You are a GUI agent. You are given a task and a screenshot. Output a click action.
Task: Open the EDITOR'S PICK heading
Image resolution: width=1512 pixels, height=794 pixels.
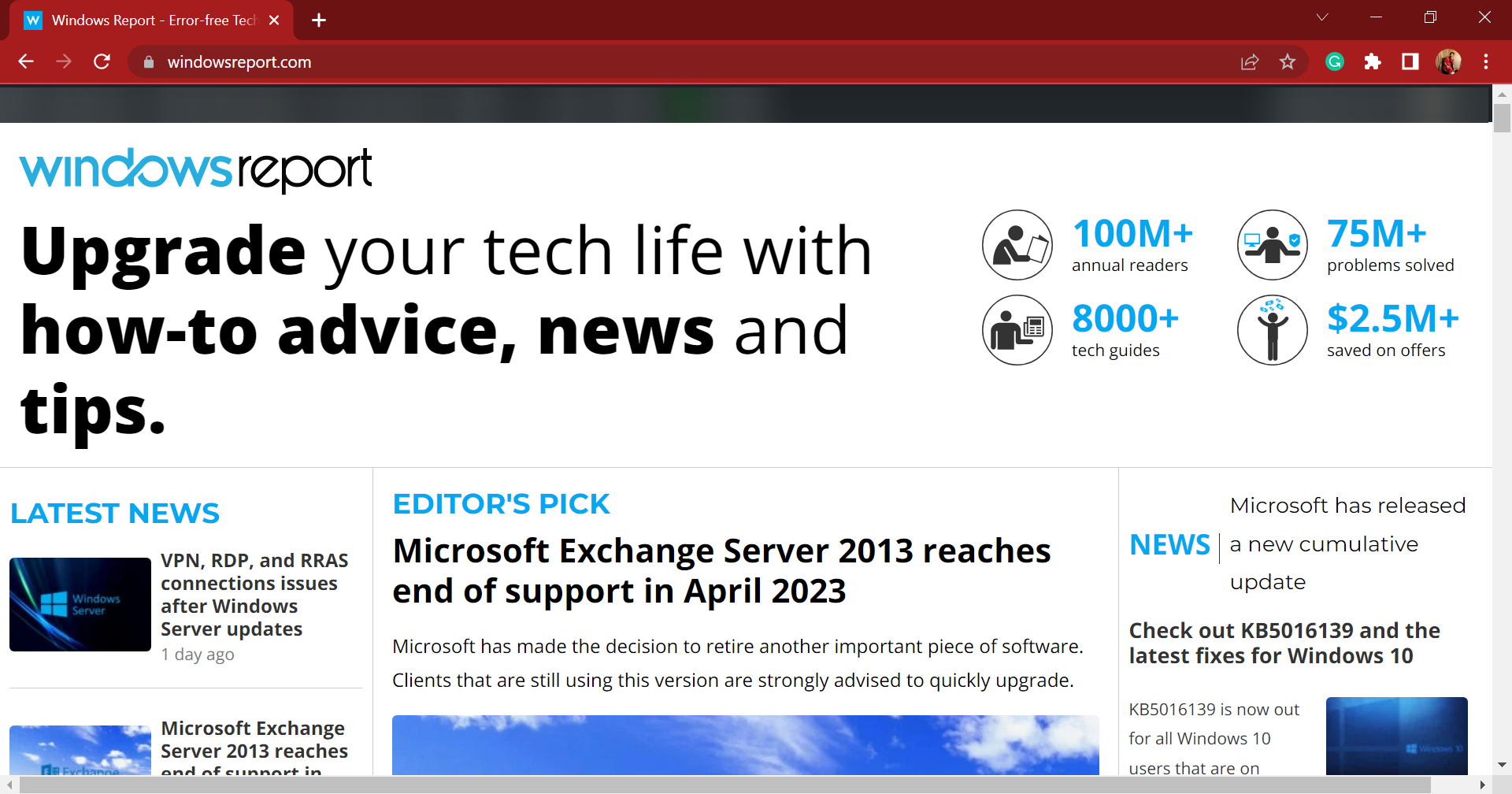point(501,504)
